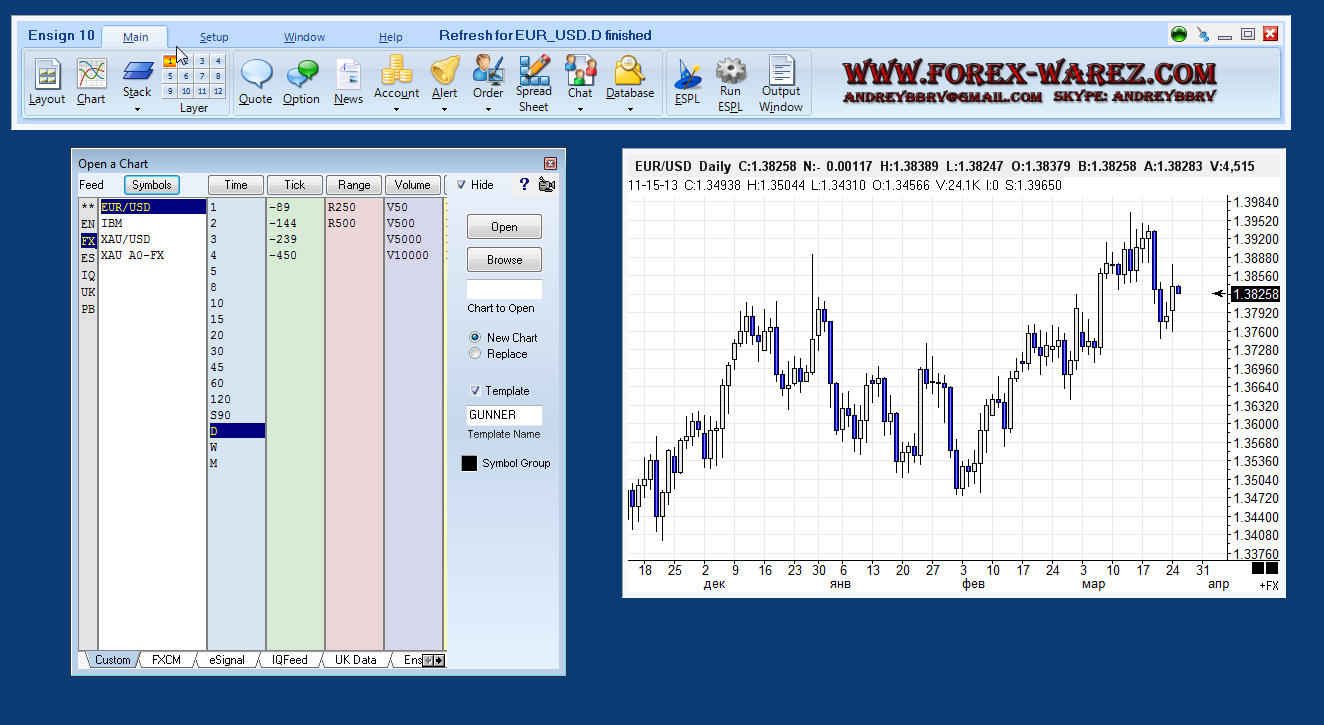This screenshot has height=725, width=1324.
Task: Expand the Stack dropdown arrow
Action: click(137, 108)
